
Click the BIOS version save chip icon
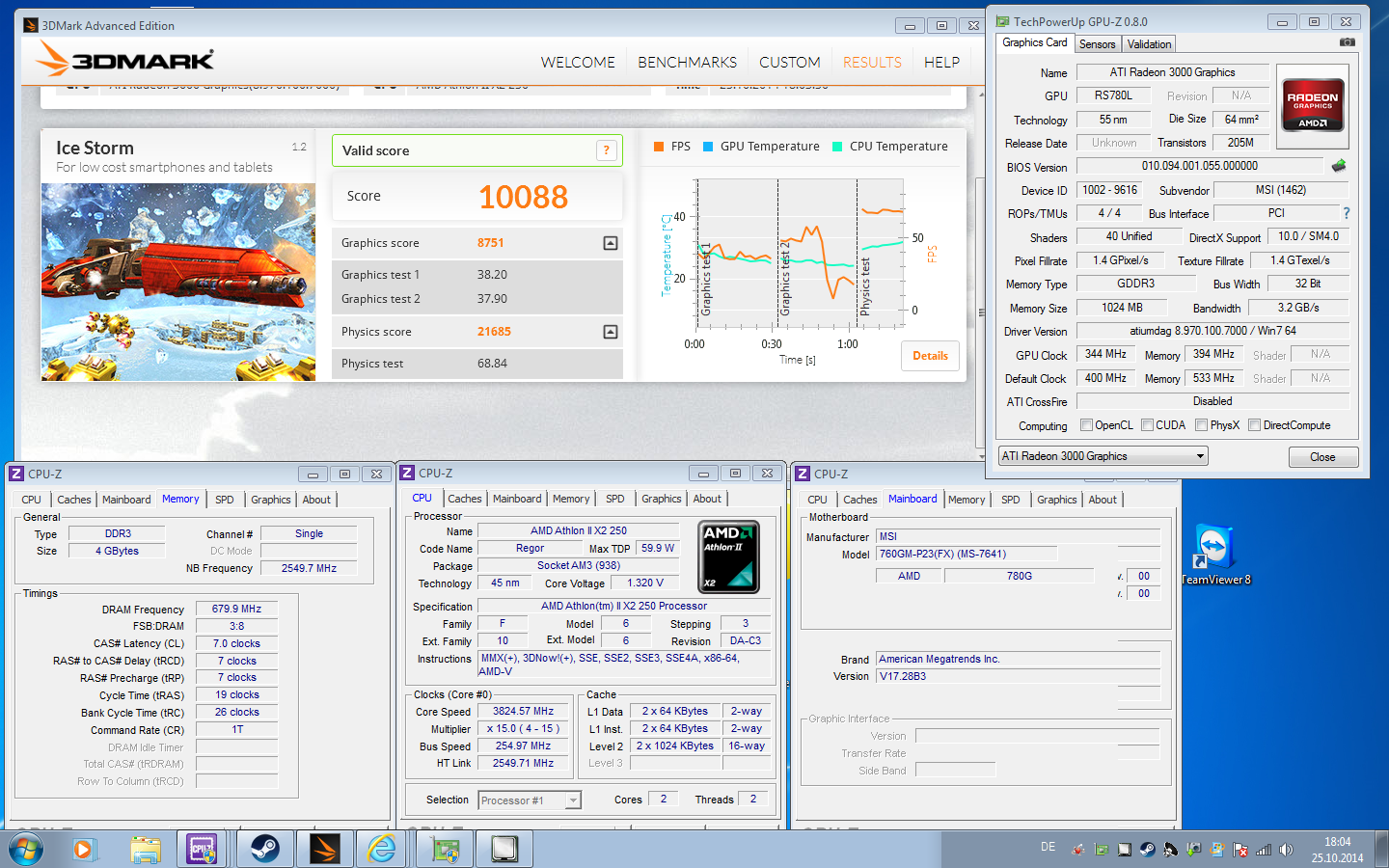point(1339,166)
